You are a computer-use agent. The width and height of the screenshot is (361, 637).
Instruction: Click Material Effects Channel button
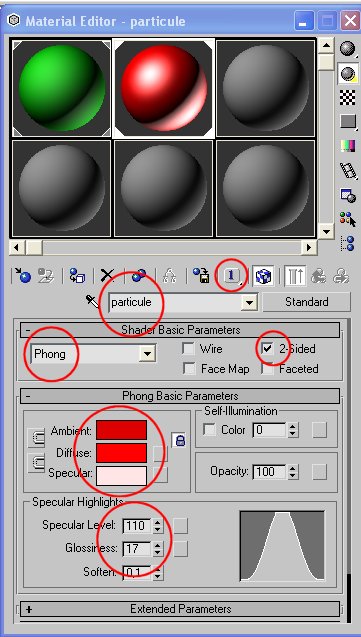232,276
